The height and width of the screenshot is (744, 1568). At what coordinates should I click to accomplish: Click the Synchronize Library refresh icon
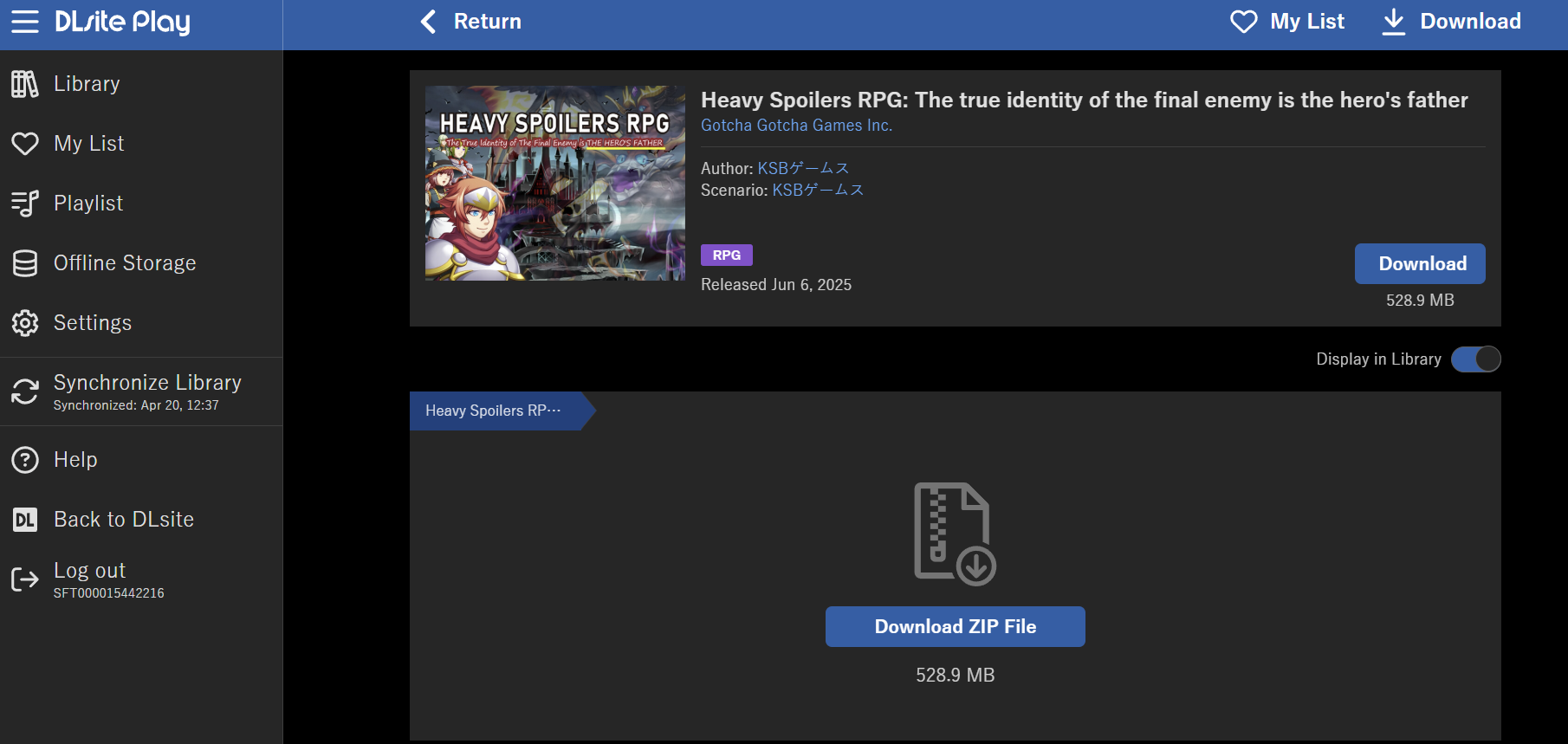pyautogui.click(x=25, y=391)
